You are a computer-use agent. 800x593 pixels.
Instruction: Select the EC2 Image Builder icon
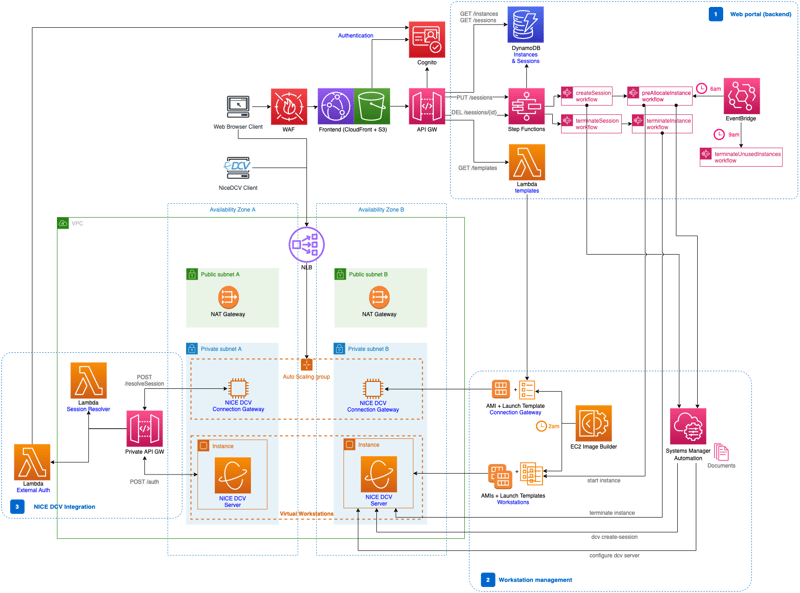pyautogui.click(x=594, y=423)
